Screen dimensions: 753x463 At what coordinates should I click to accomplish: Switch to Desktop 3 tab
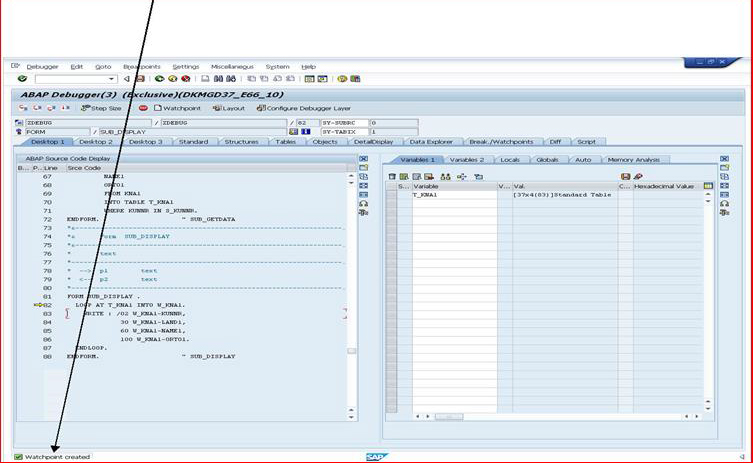pos(146,142)
